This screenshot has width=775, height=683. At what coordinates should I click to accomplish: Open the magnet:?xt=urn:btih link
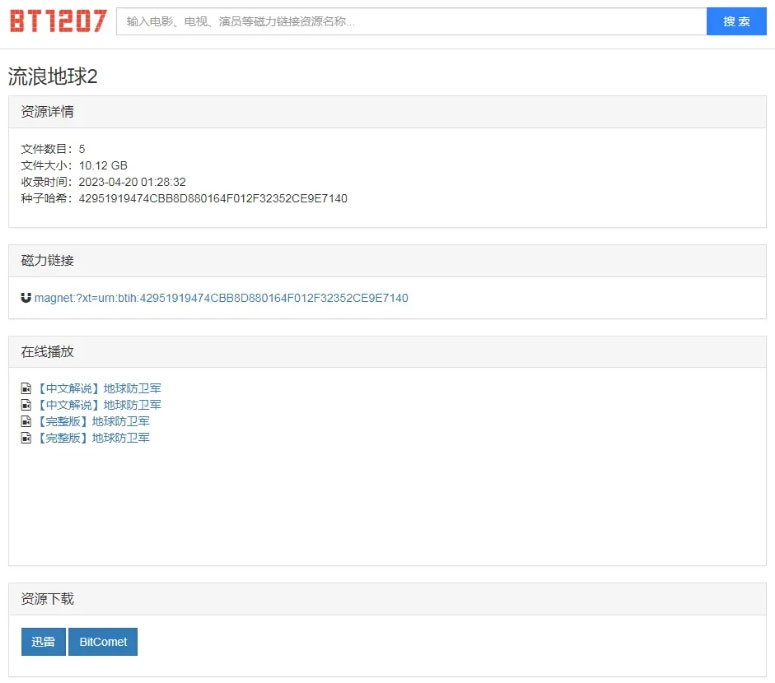[221, 298]
